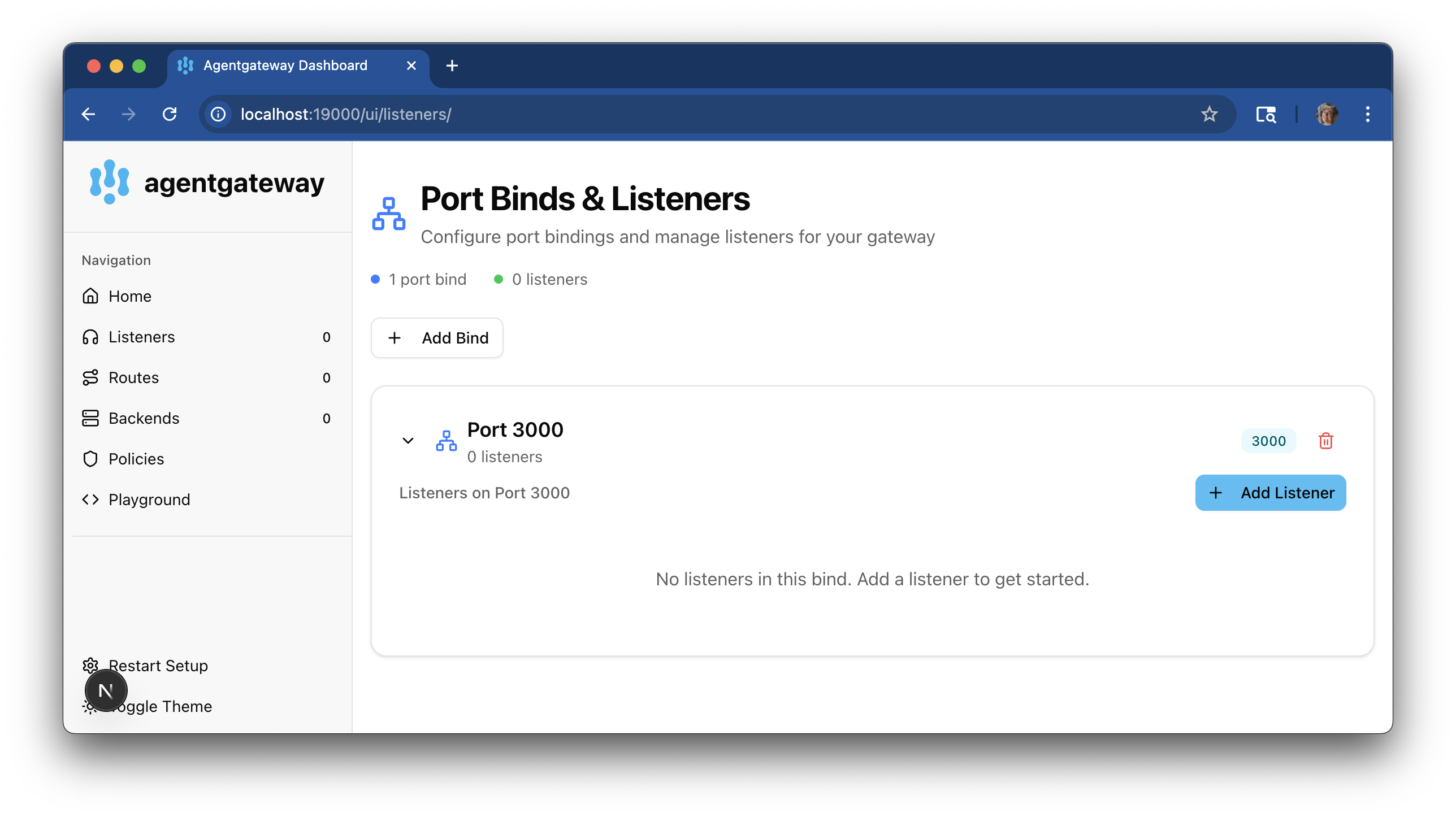The height and width of the screenshot is (817, 1456).
Task: Click the Routes count badge 0
Action: click(x=327, y=378)
